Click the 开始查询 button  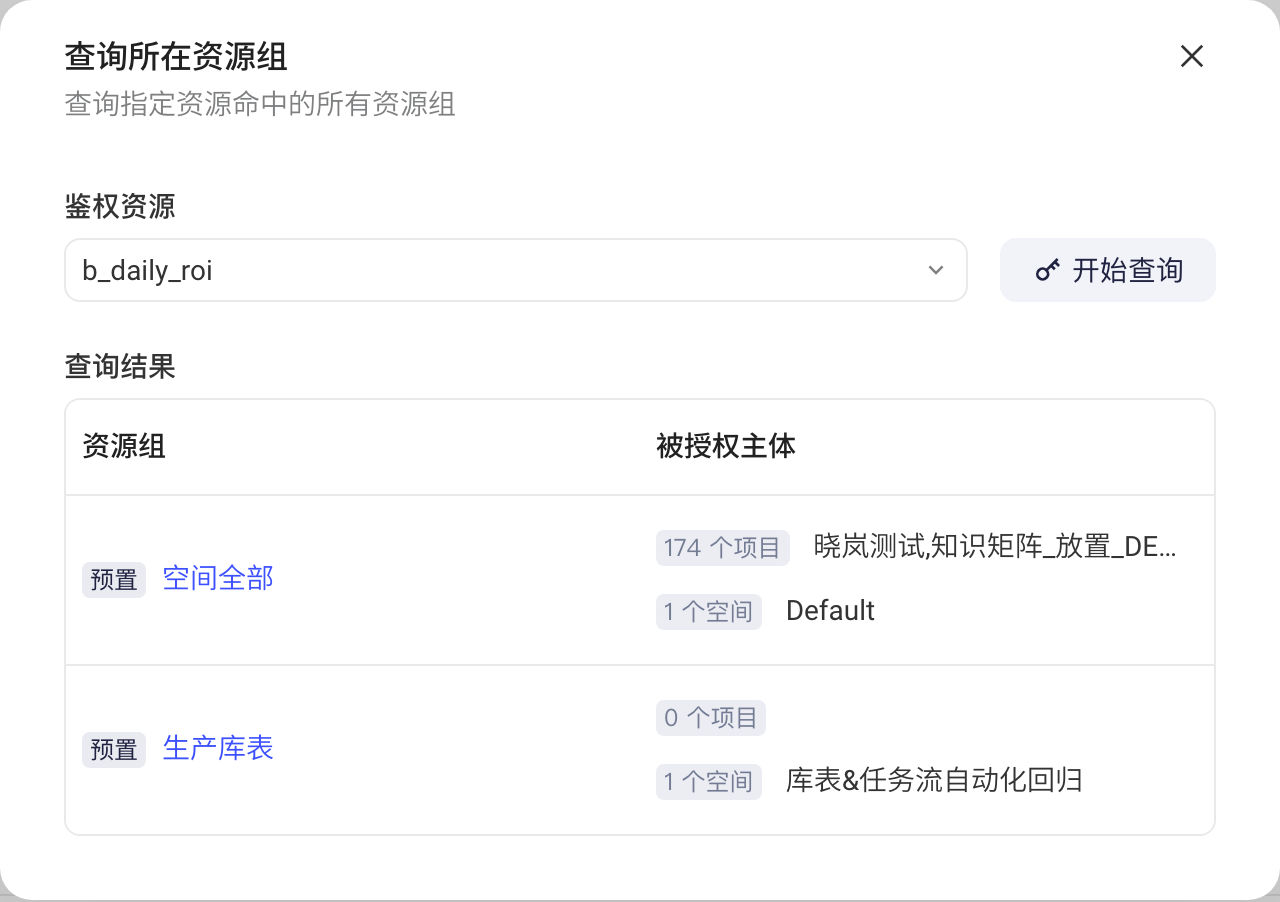[1107, 270]
